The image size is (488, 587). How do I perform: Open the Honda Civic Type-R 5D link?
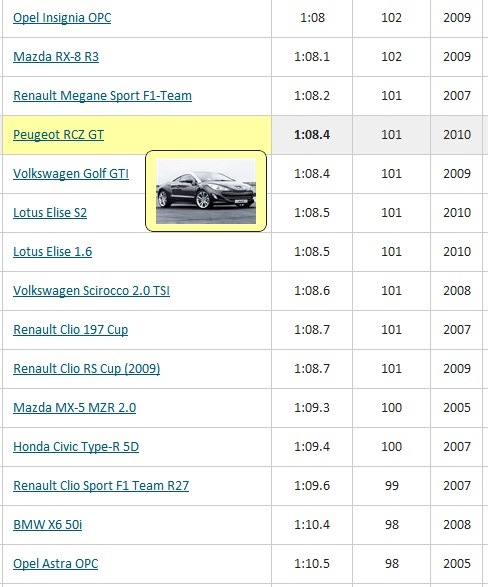point(76,447)
